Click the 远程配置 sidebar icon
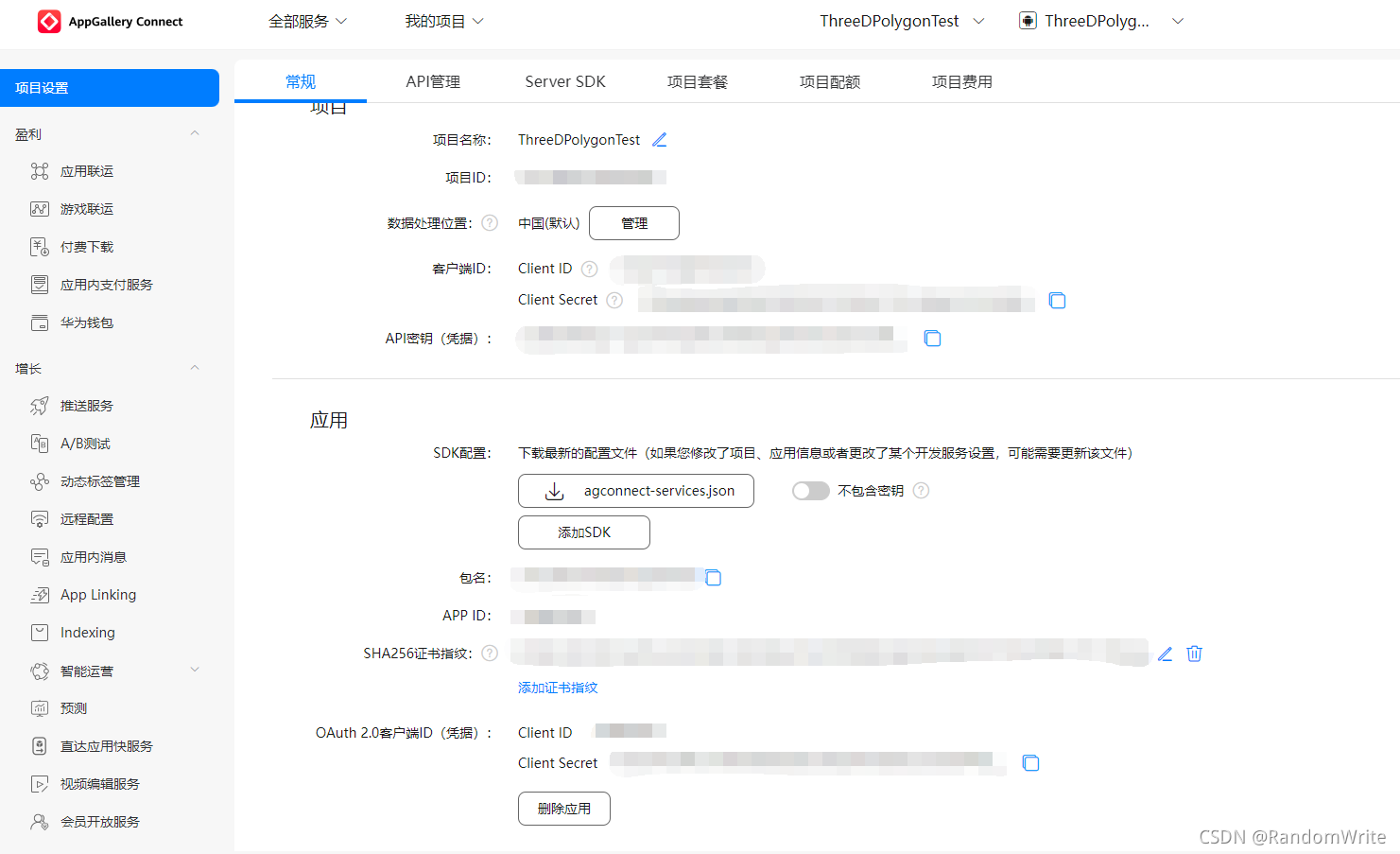The width and height of the screenshot is (1400, 854). (x=40, y=519)
